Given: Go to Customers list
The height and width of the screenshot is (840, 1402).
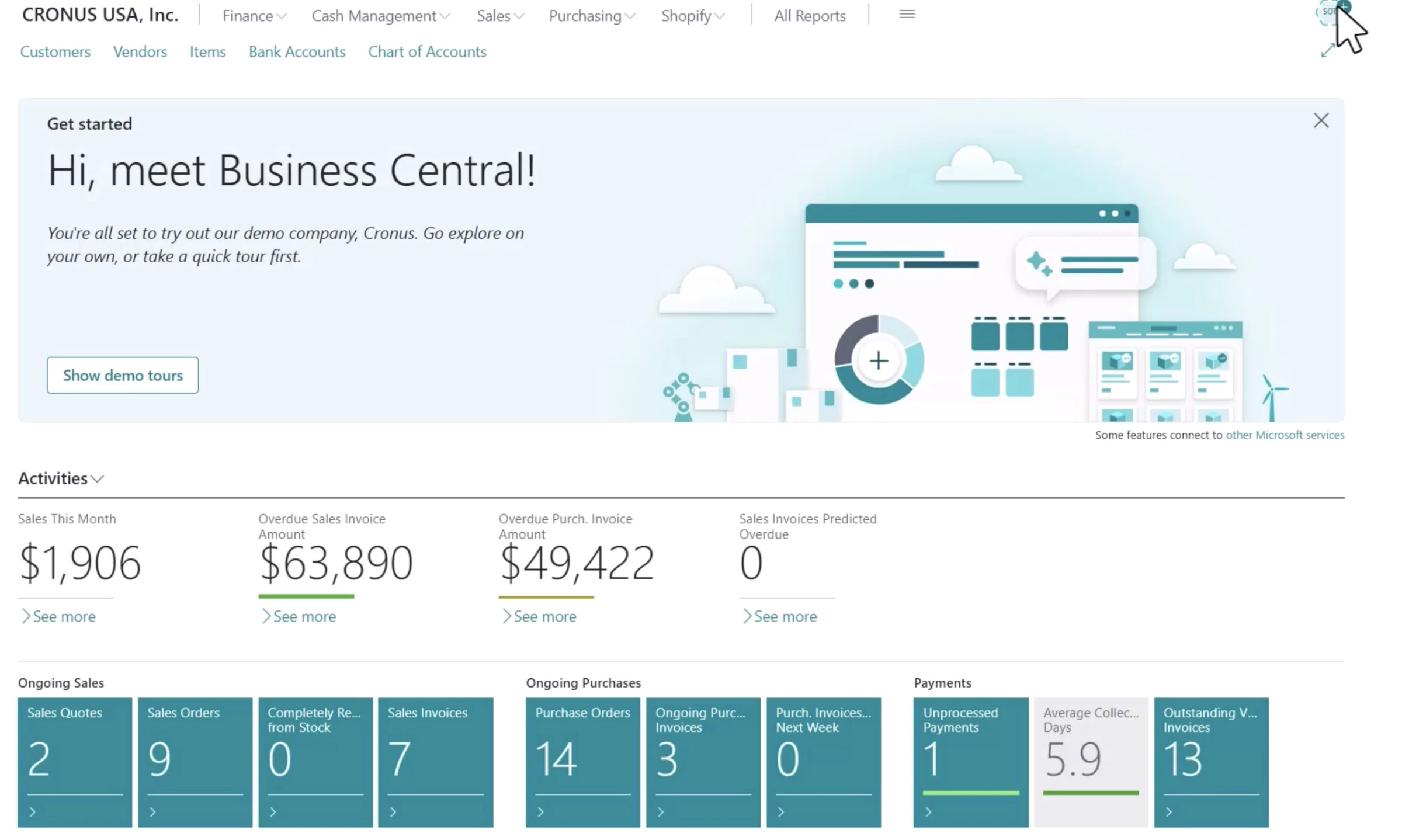Looking at the screenshot, I should coord(55,51).
